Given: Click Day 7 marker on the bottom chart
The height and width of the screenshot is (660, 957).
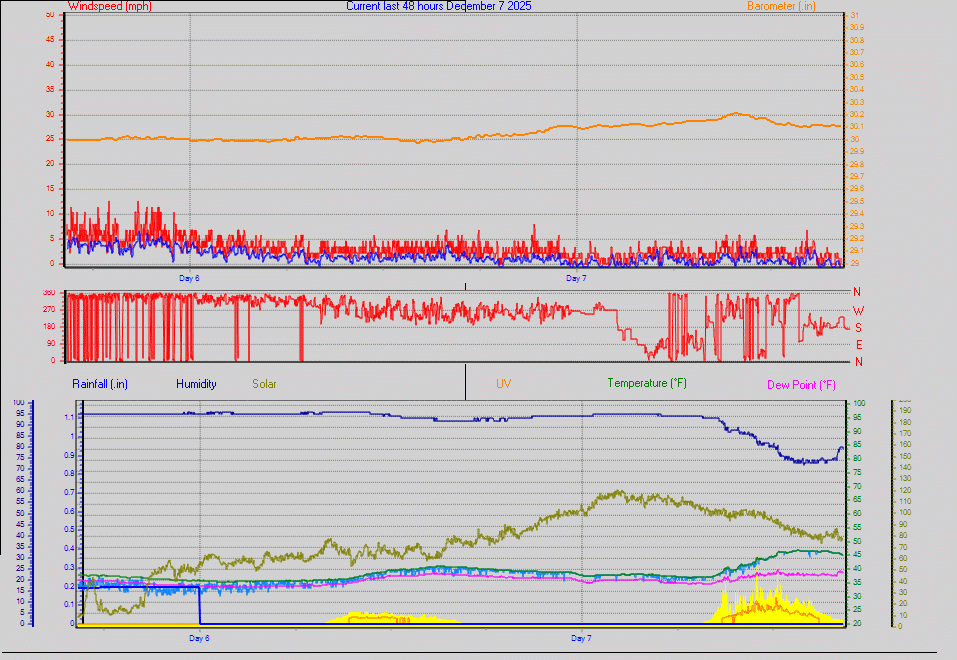Looking at the screenshot, I should click(x=581, y=637).
